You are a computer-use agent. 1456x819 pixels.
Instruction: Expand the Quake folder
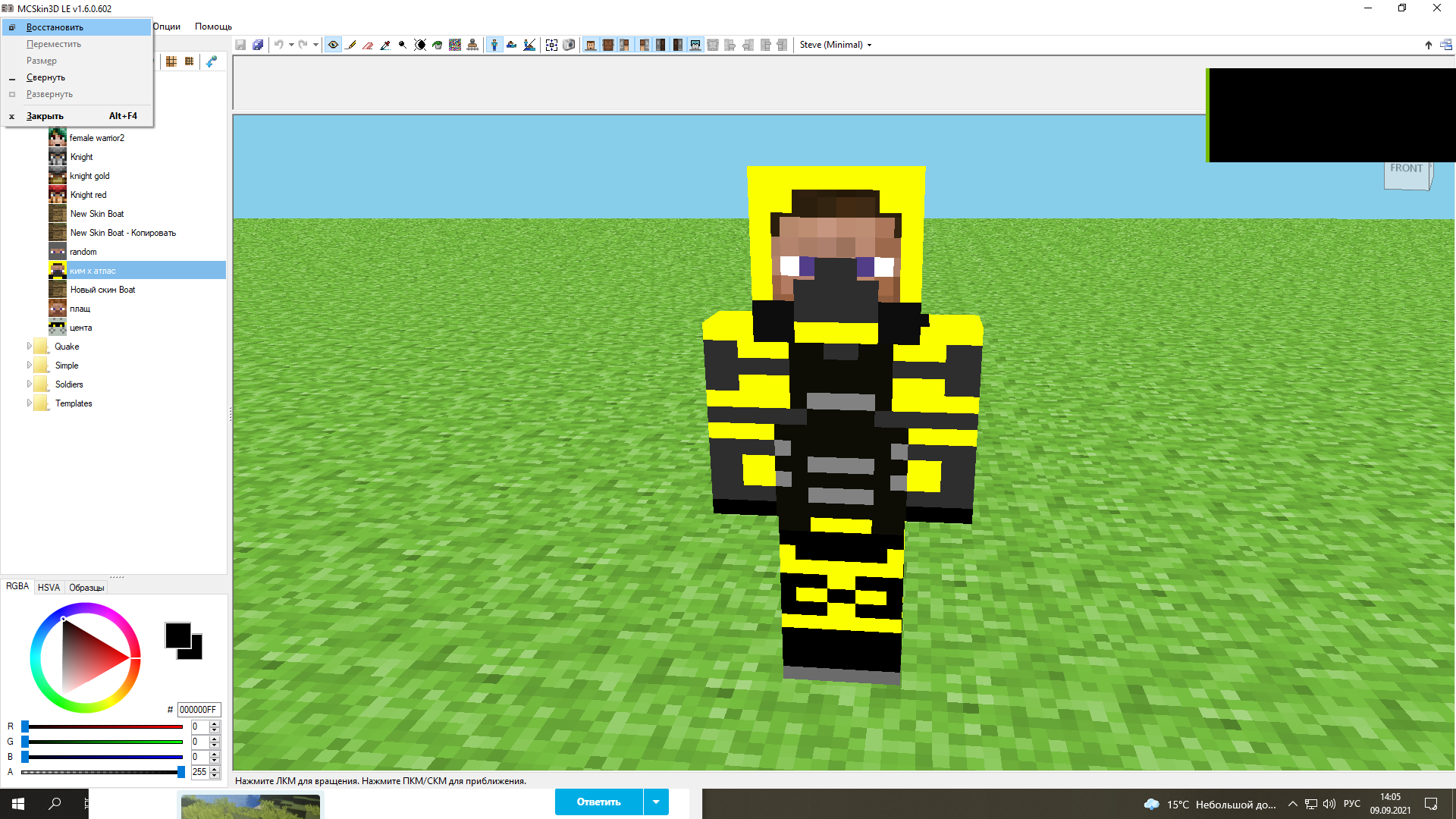30,347
